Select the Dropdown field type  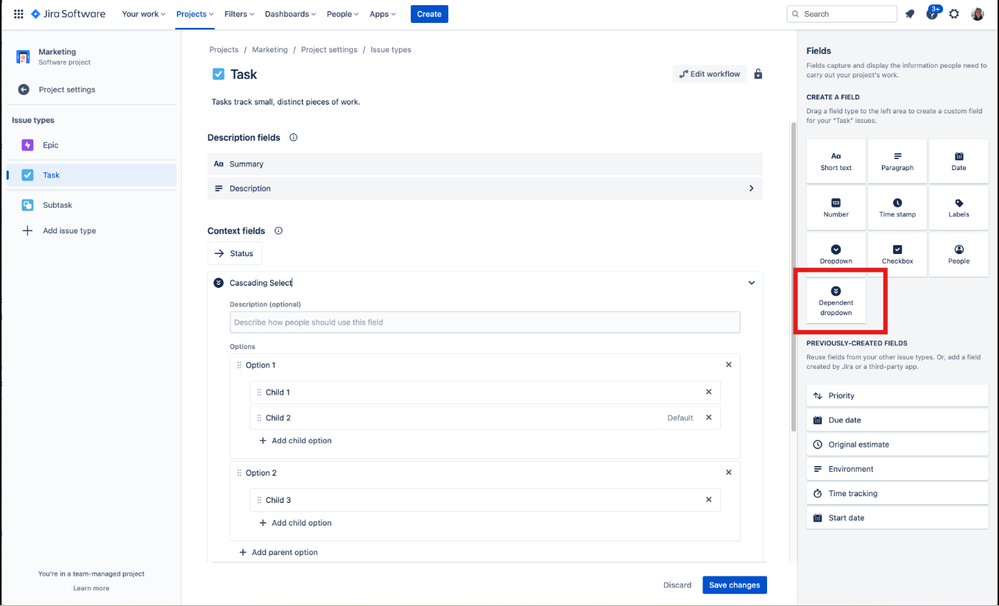pos(836,254)
